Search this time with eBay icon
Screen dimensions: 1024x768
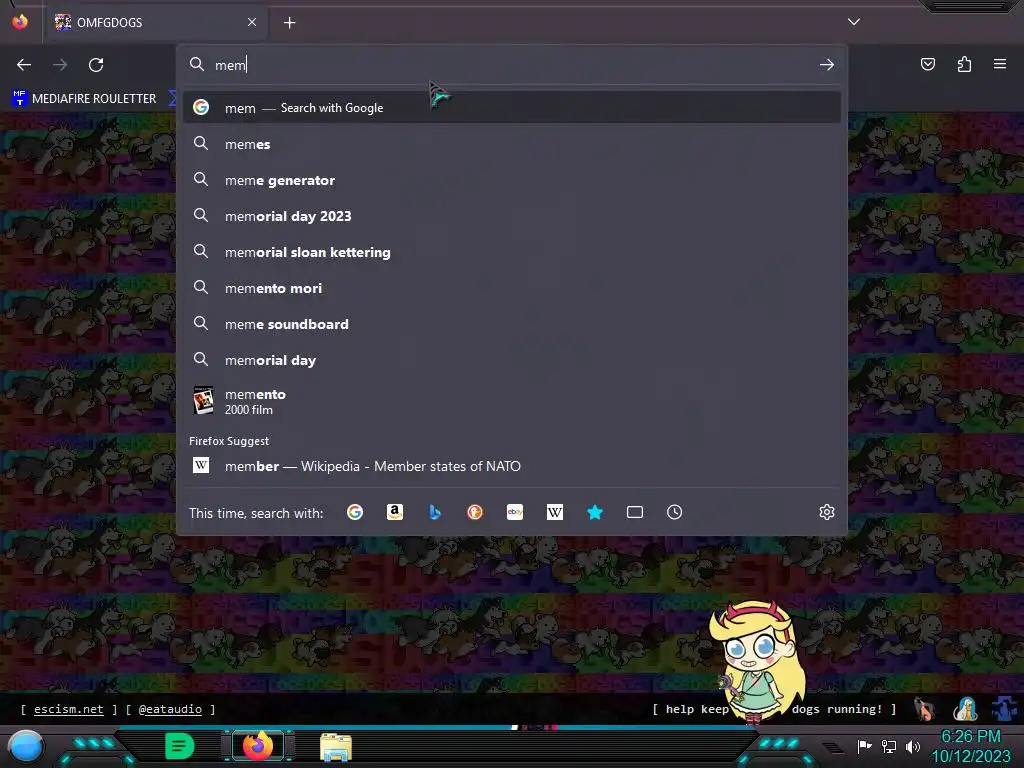tap(515, 512)
